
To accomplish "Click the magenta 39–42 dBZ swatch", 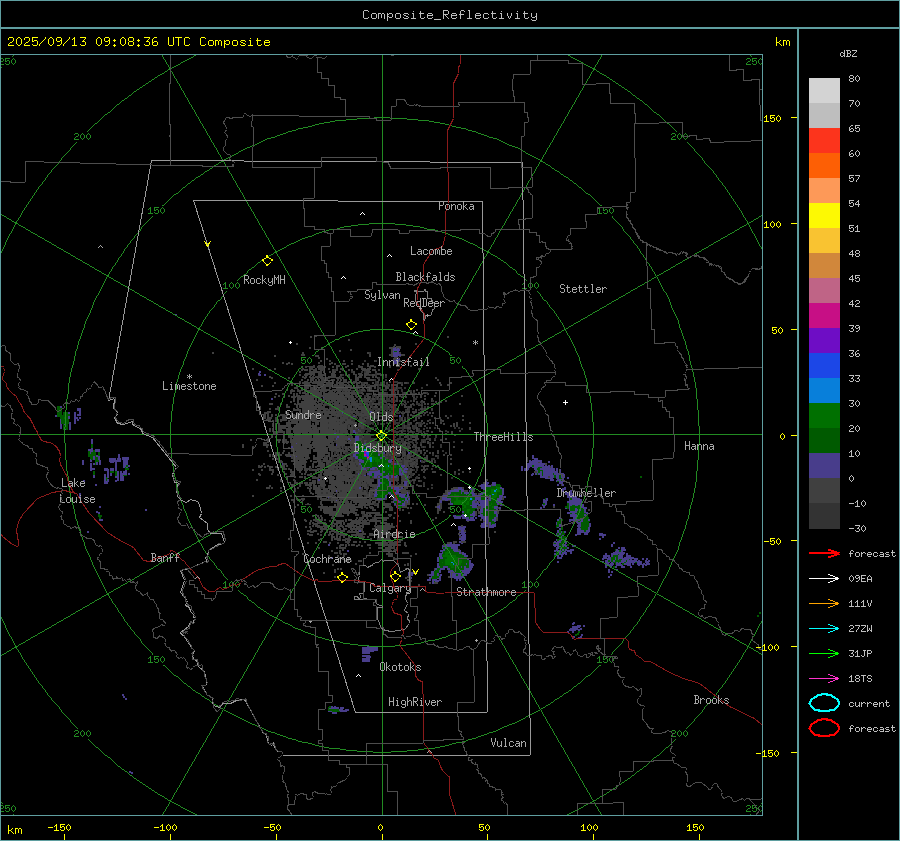I will (824, 316).
